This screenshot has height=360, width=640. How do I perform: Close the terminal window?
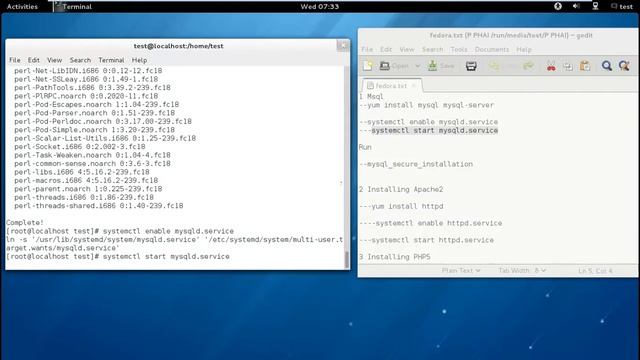(343, 46)
